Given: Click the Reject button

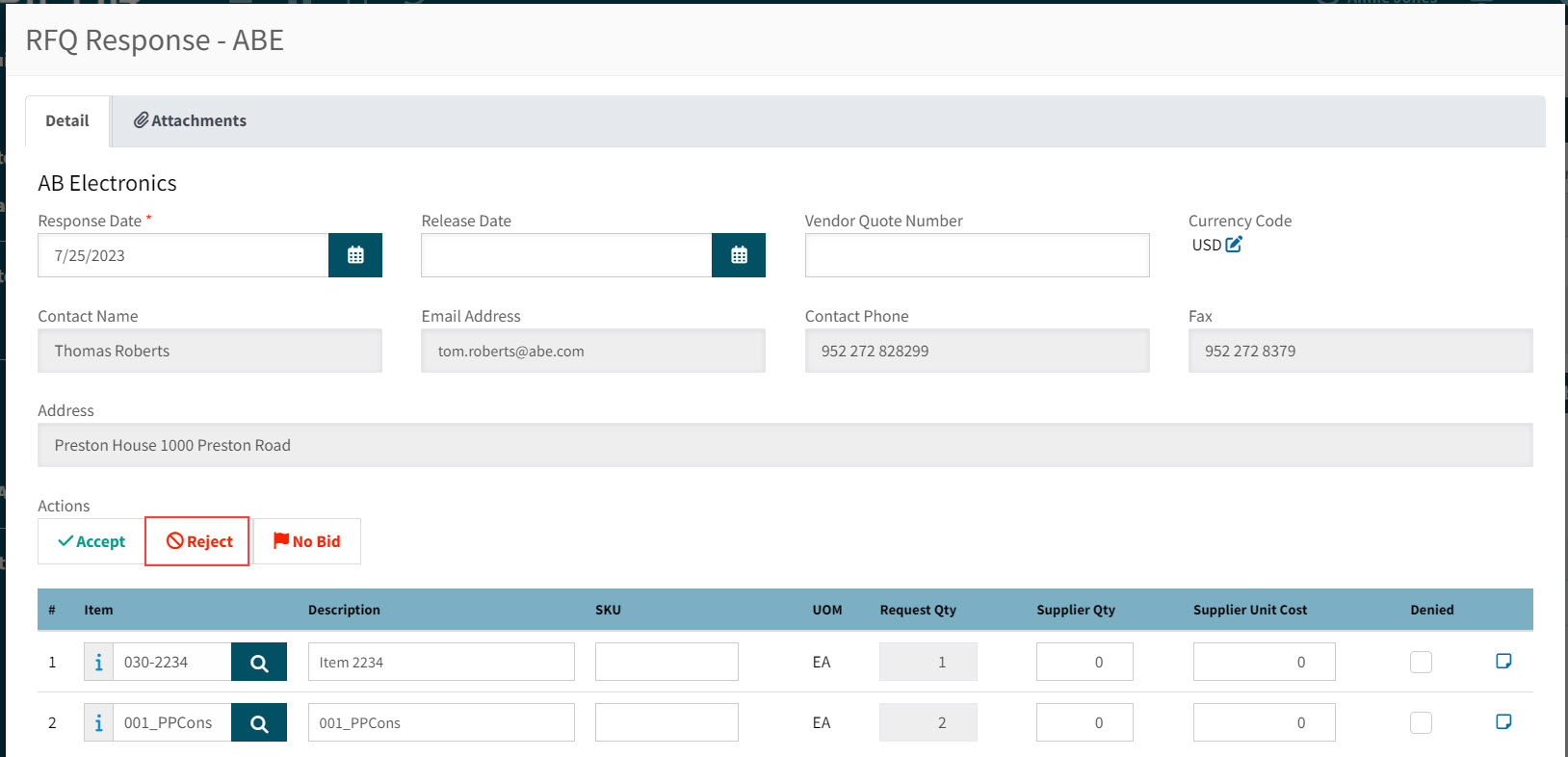Looking at the screenshot, I should 198,541.
